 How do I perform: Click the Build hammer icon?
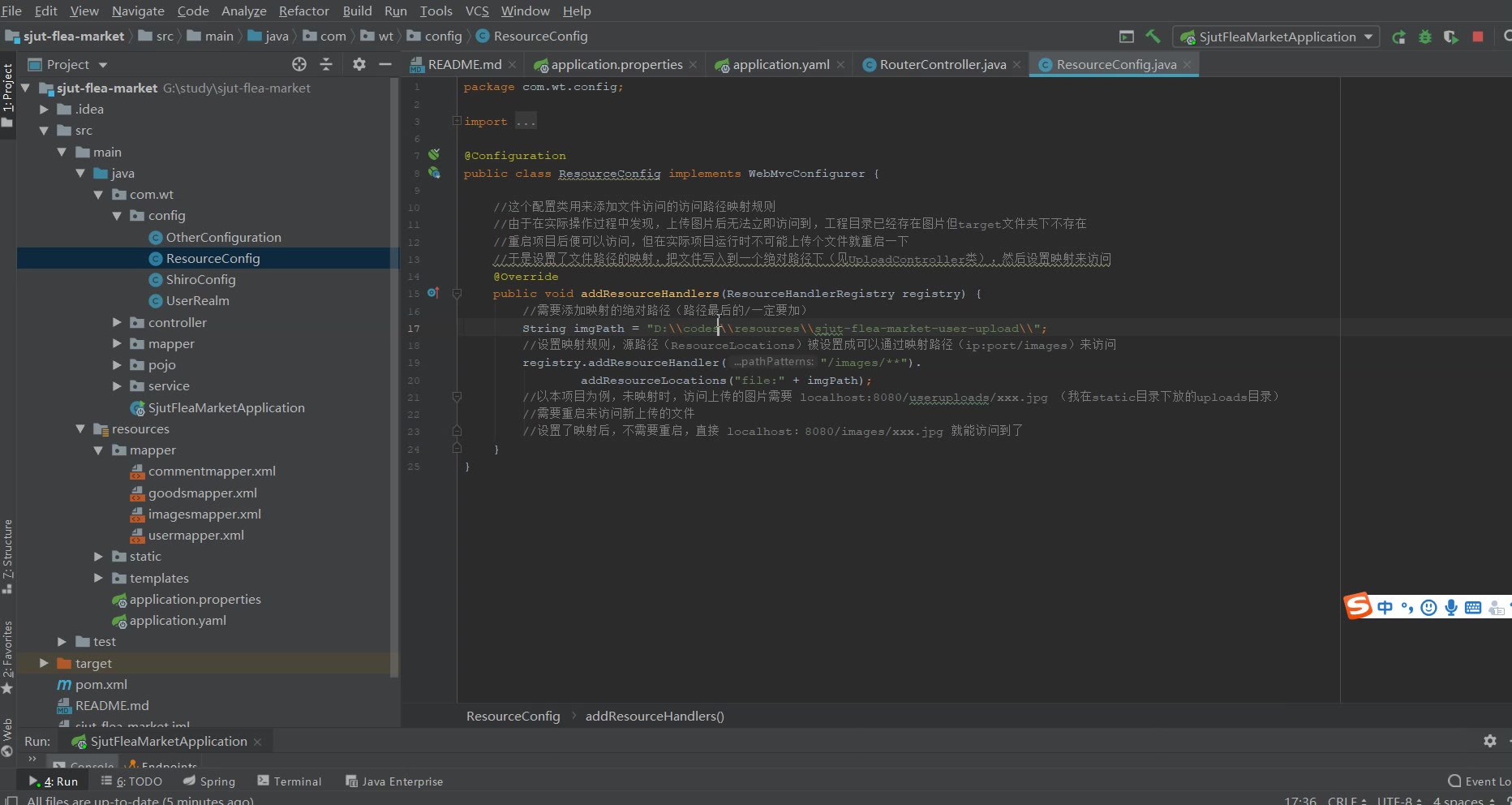pyautogui.click(x=1153, y=37)
